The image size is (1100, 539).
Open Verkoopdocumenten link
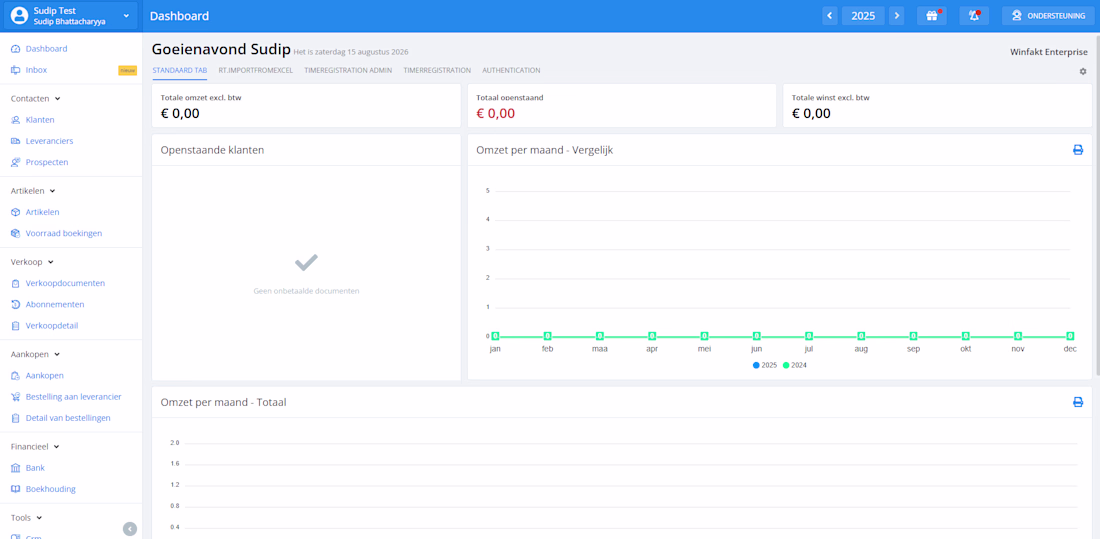pyautogui.click(x=65, y=283)
